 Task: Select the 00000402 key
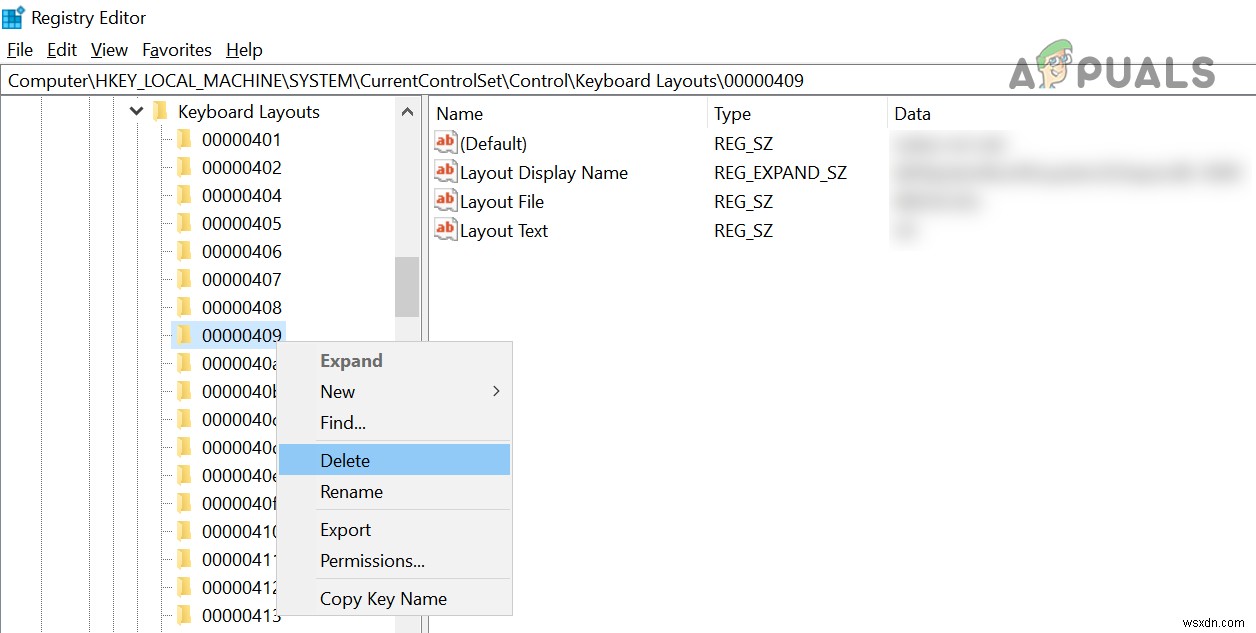point(241,168)
